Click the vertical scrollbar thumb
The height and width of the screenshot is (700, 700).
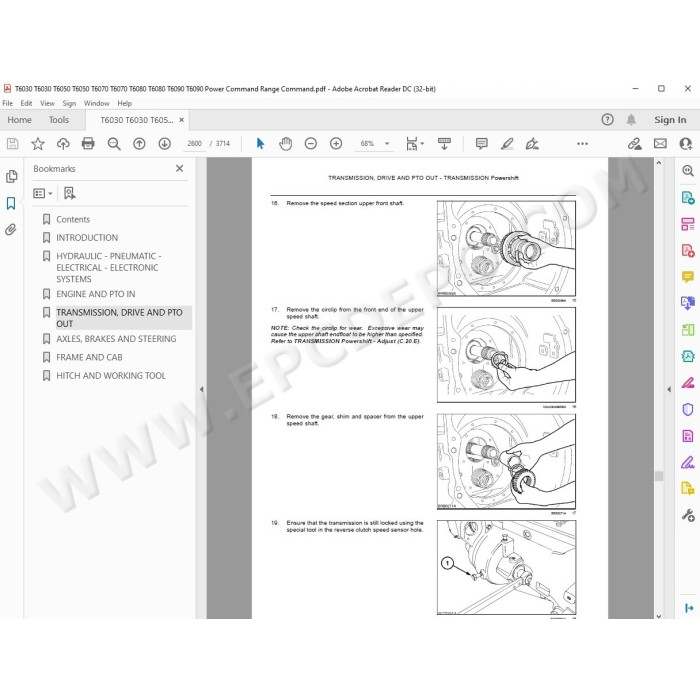pyautogui.click(x=658, y=476)
